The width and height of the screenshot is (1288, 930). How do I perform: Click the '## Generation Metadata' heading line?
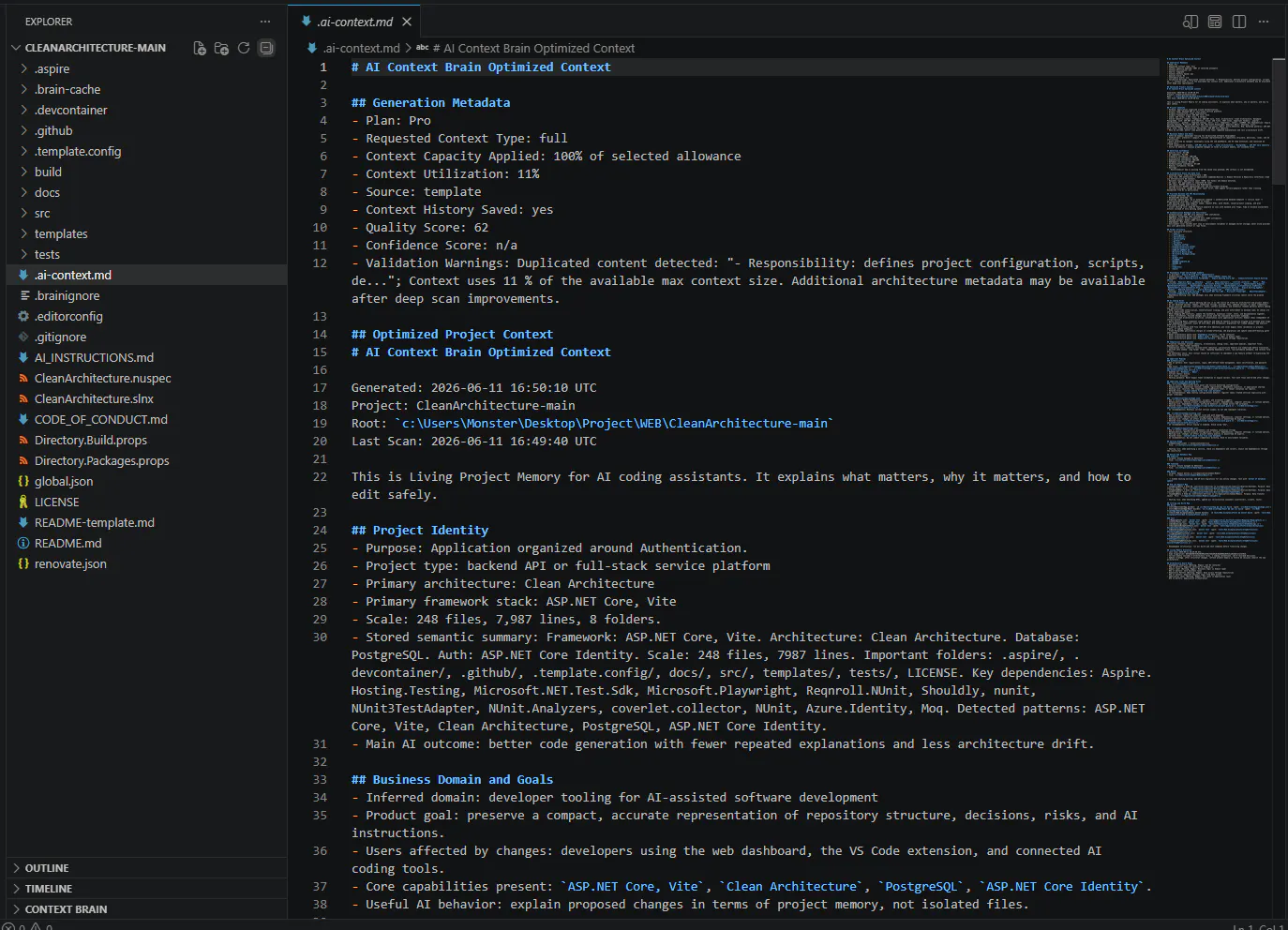click(x=431, y=103)
